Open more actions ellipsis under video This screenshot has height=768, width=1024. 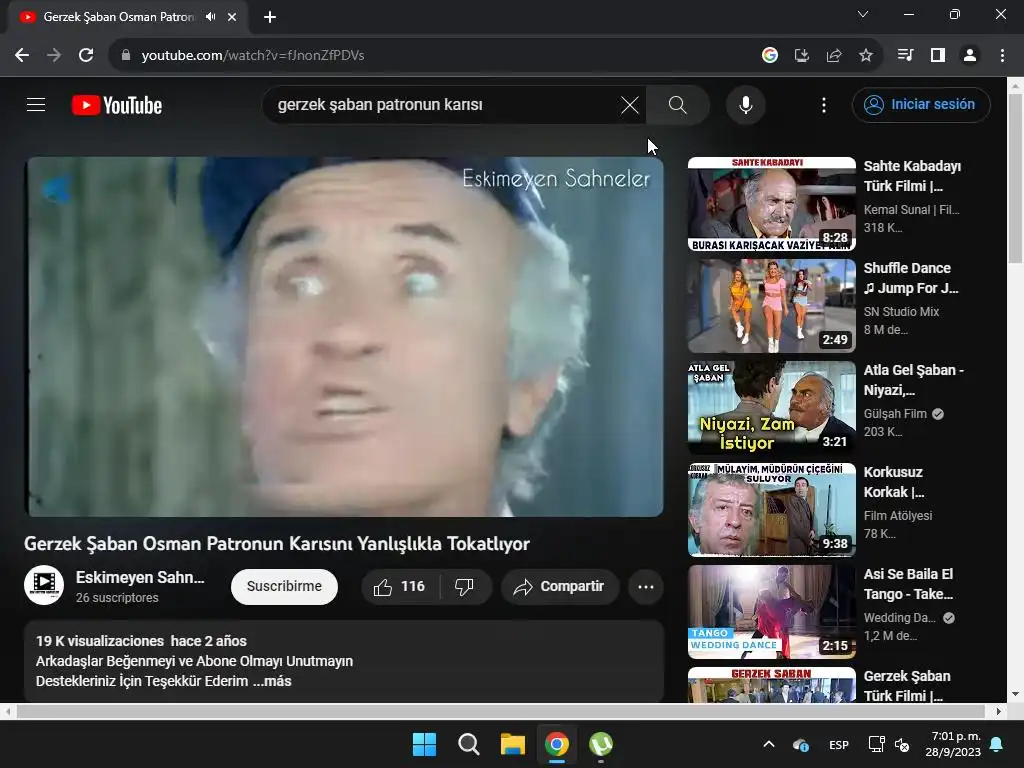coord(646,586)
